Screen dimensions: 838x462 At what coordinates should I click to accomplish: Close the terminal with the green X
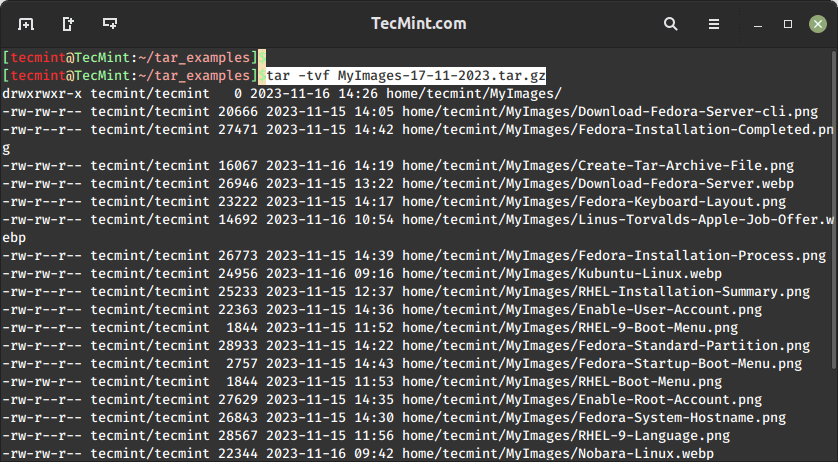coord(817,24)
